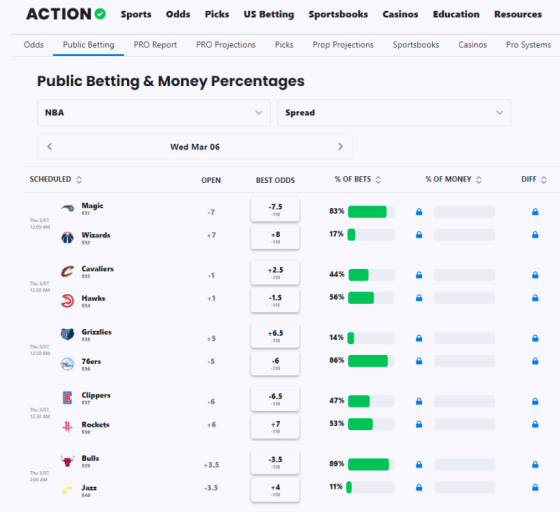
Task: Click Hawks DIFF column lock icon
Action: 535,298
